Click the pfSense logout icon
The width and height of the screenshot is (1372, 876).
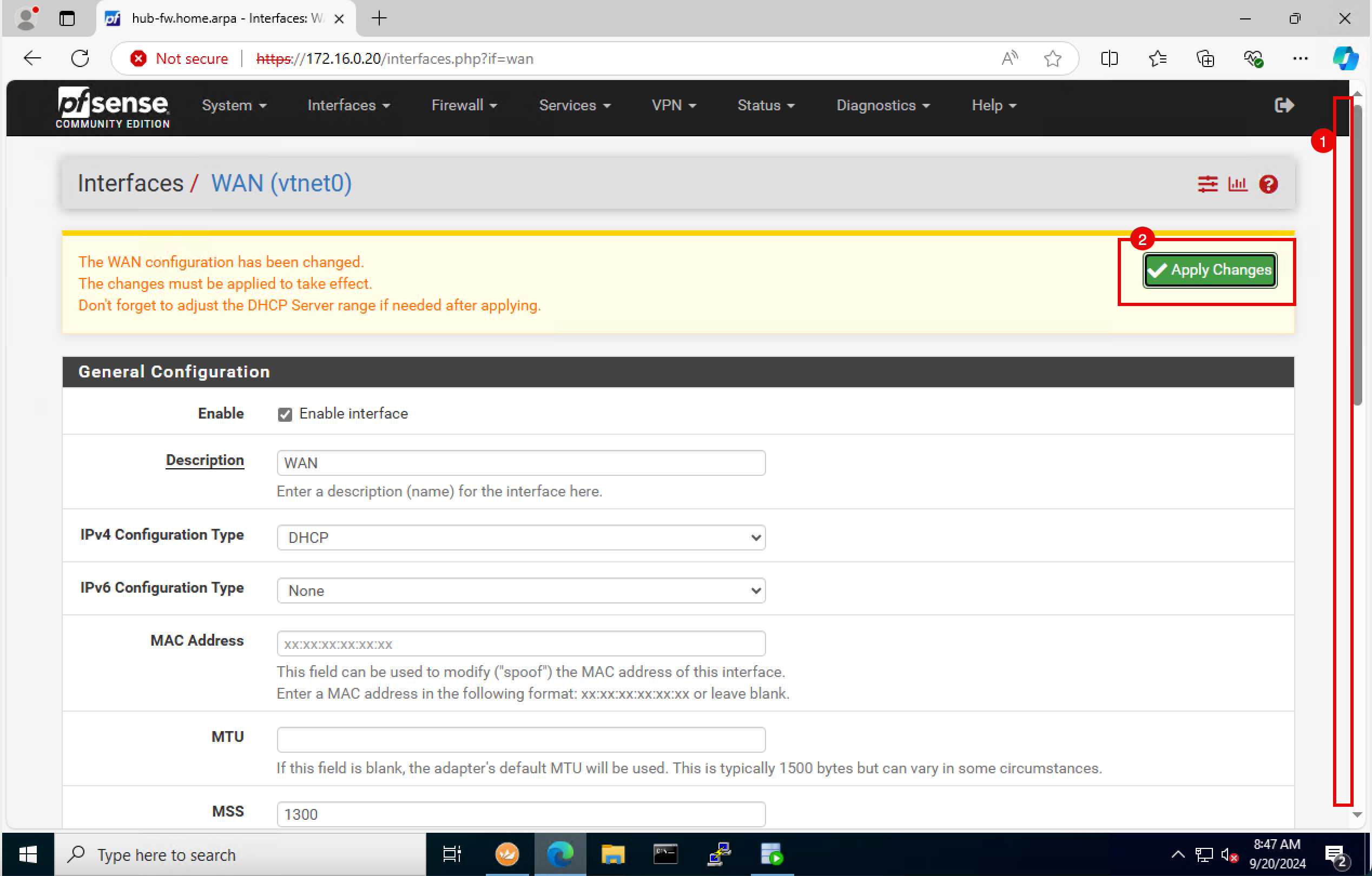point(1284,105)
